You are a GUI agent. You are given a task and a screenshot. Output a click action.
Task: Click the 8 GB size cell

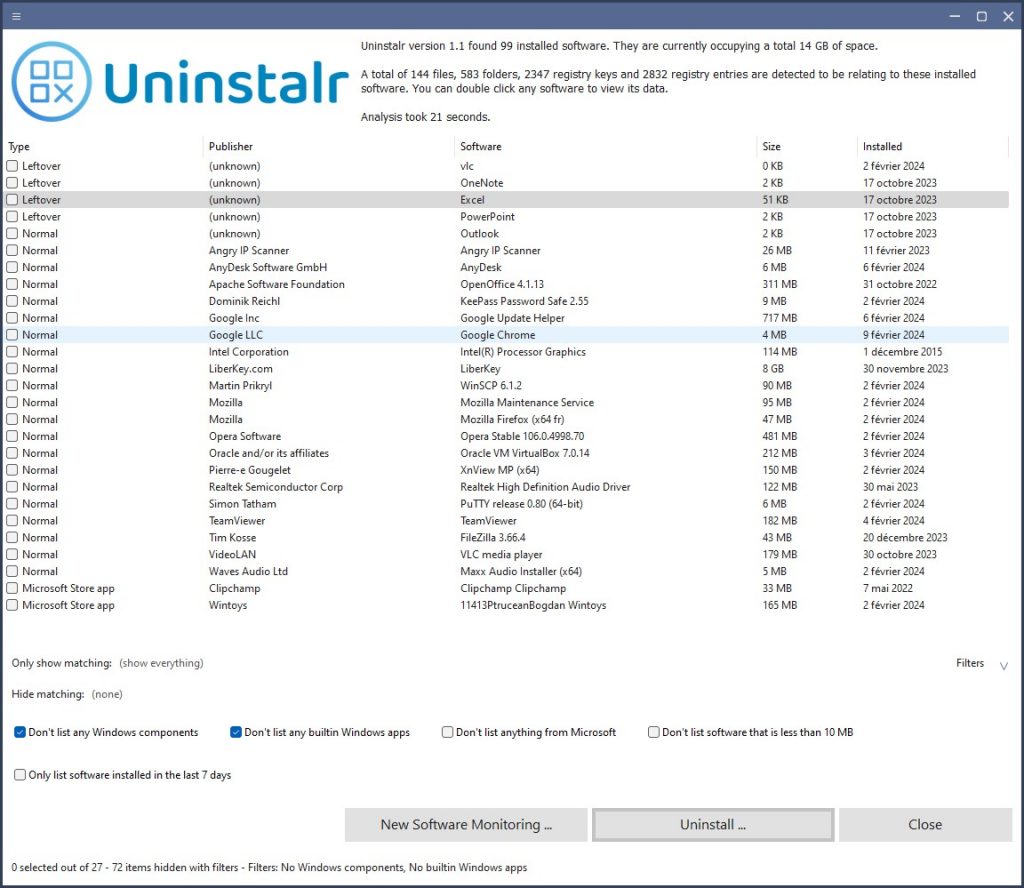click(773, 369)
